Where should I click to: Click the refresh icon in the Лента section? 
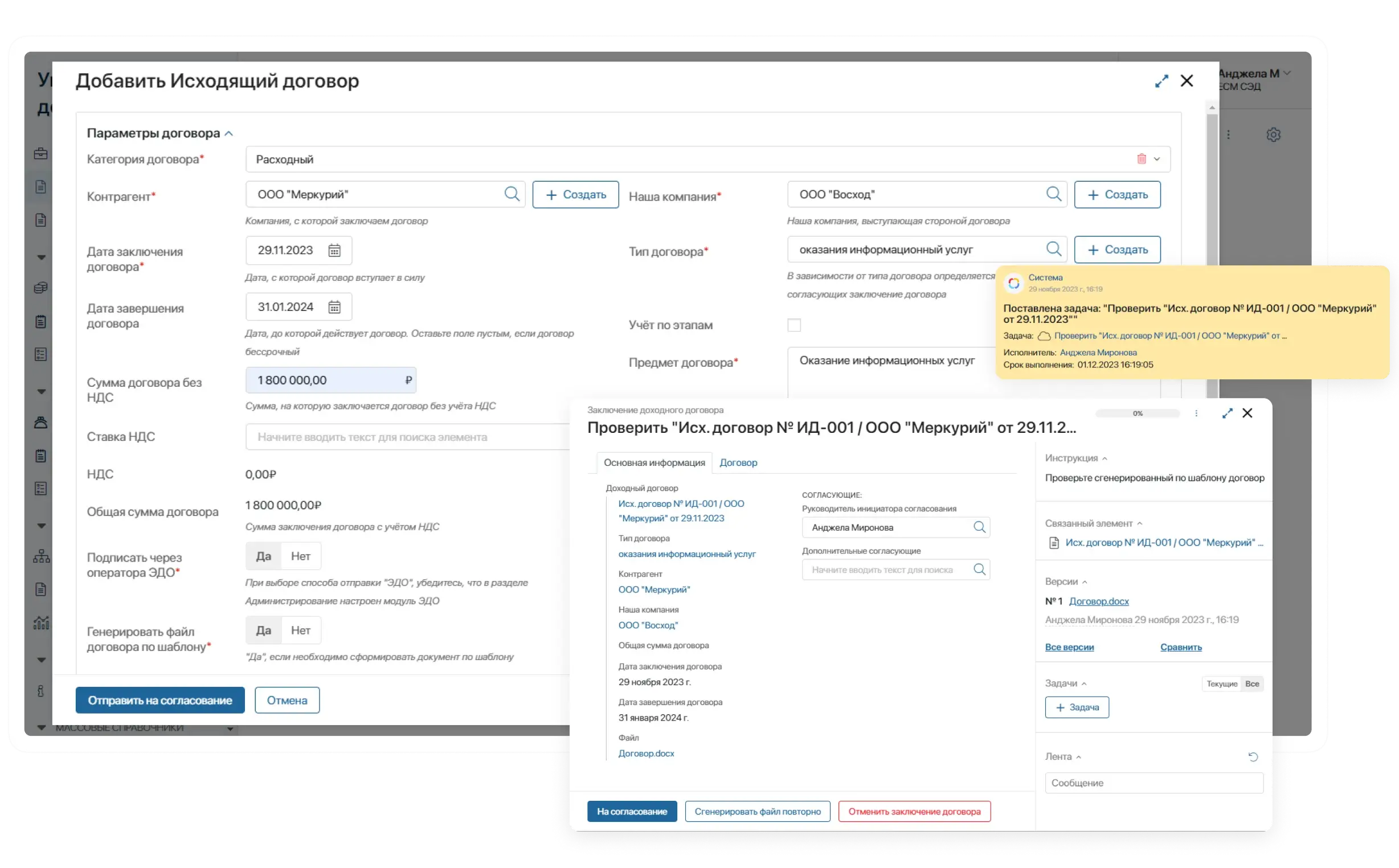(x=1253, y=756)
